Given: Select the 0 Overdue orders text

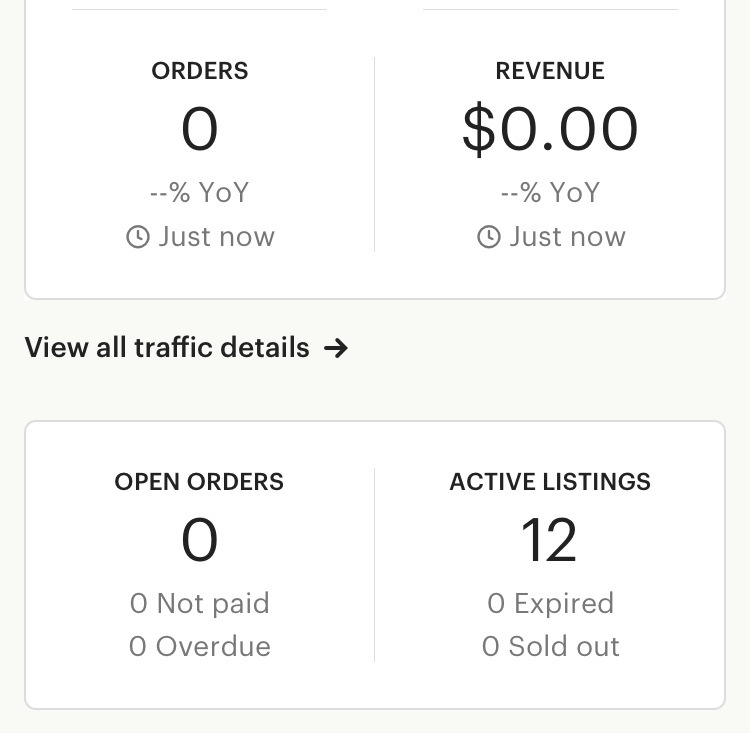Looking at the screenshot, I should pyautogui.click(x=199, y=647).
